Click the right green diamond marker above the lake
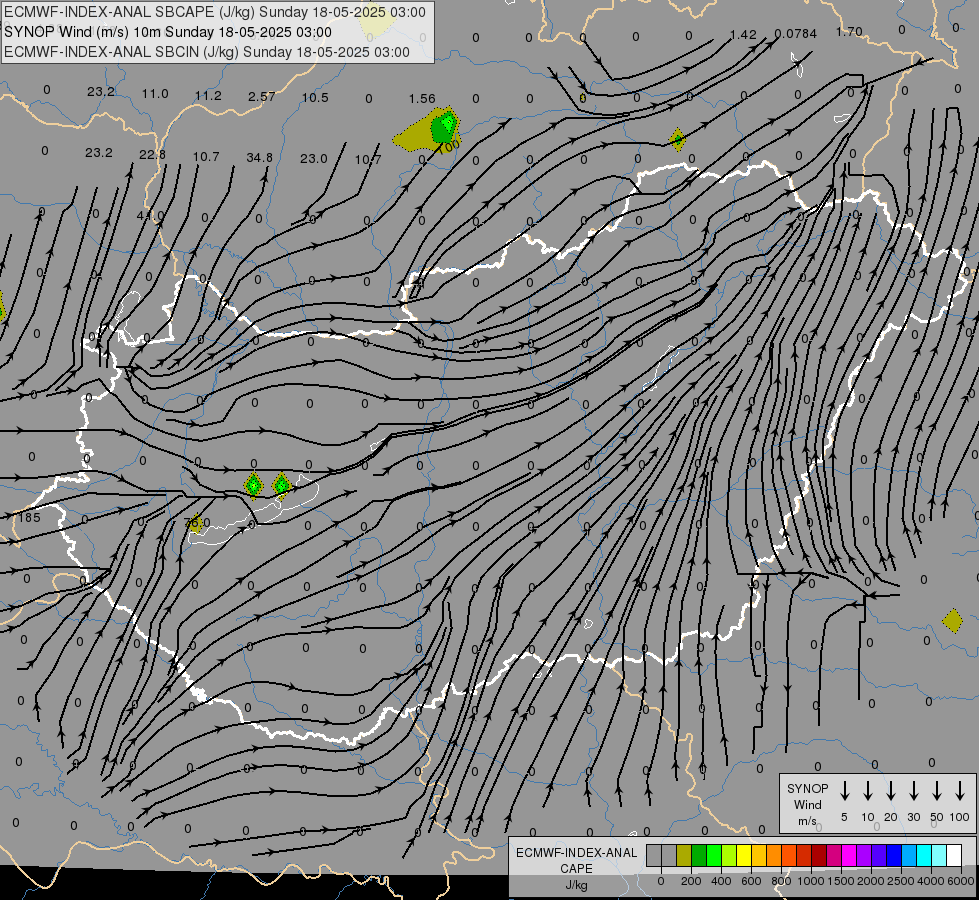The height and width of the screenshot is (900, 979). click(282, 485)
